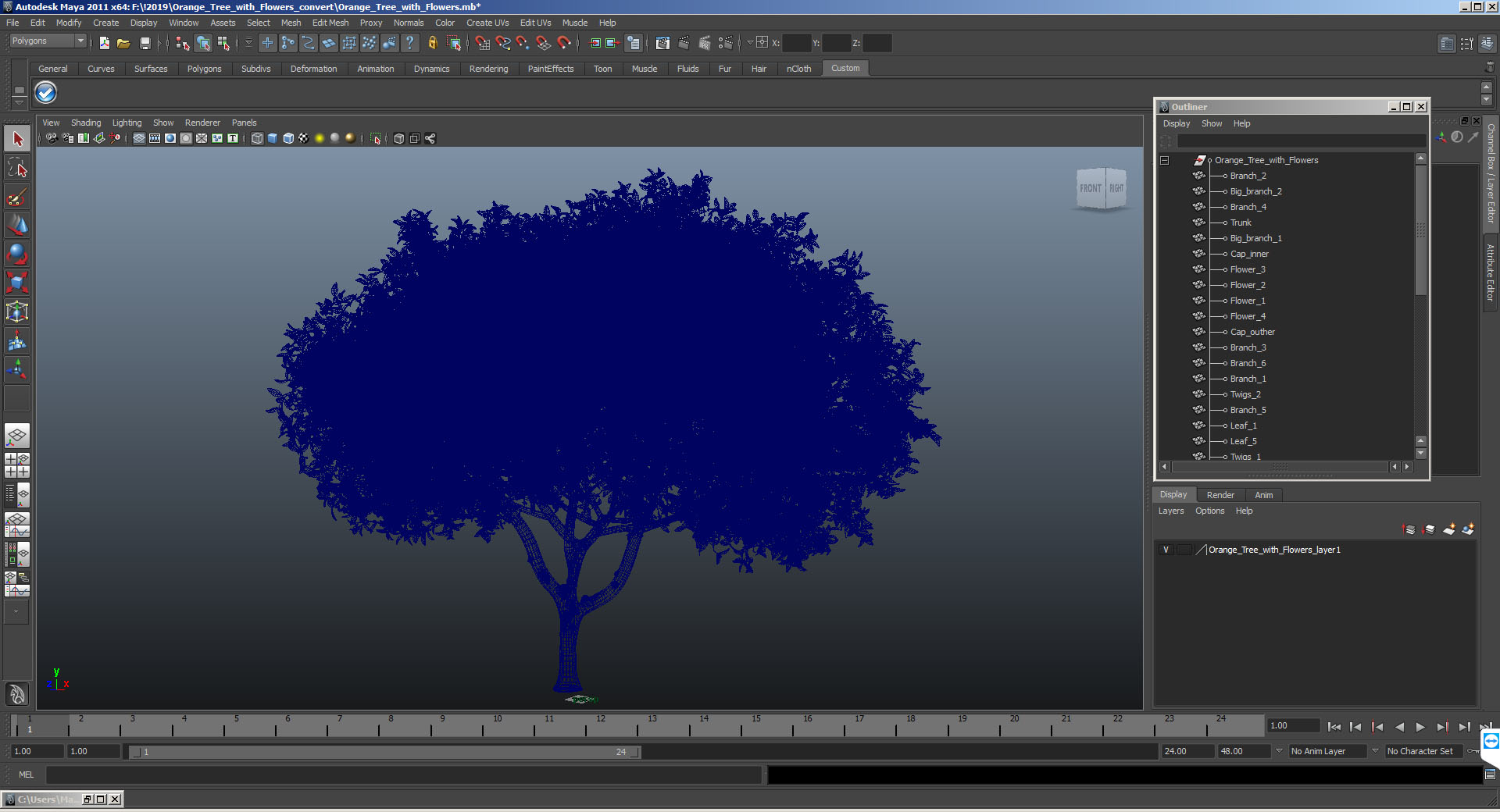Open the Layers menu in layer editor

[1171, 511]
